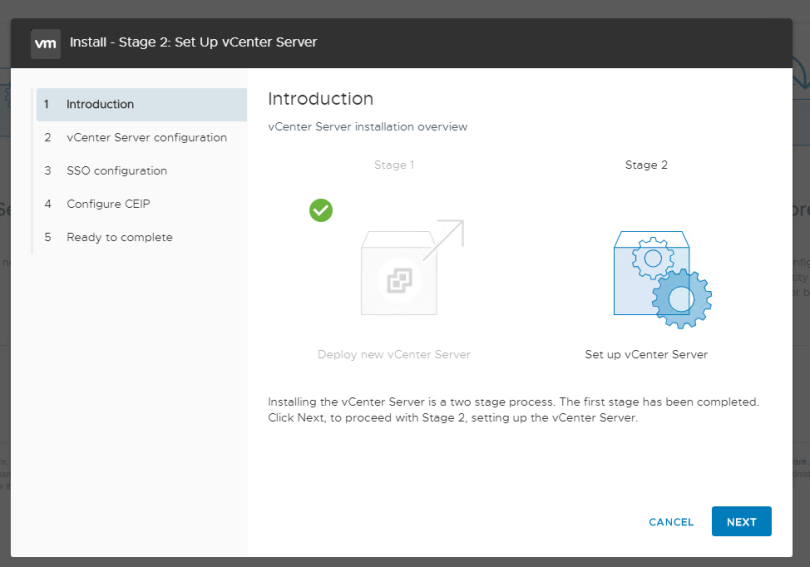Viewport: 810px width, 567px height.
Task: Select the Ready to complete step
Action: click(119, 237)
